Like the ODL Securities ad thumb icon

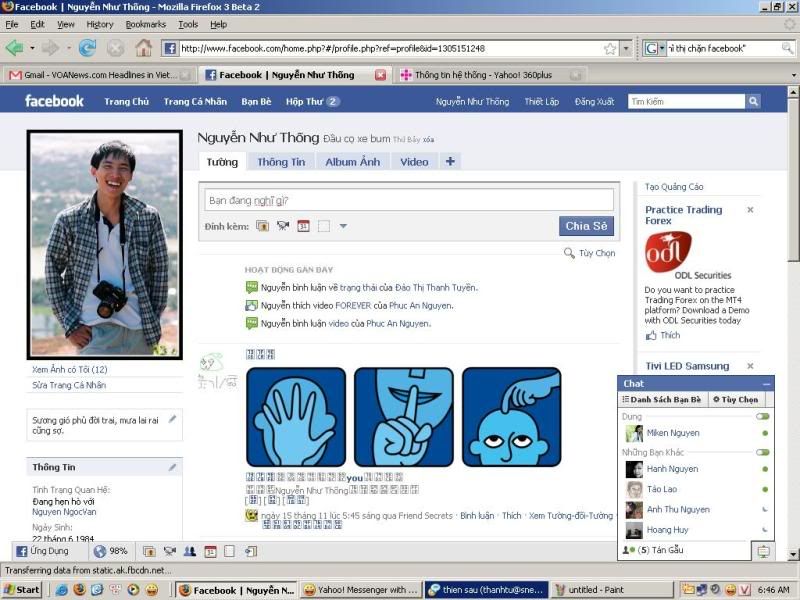click(651, 335)
